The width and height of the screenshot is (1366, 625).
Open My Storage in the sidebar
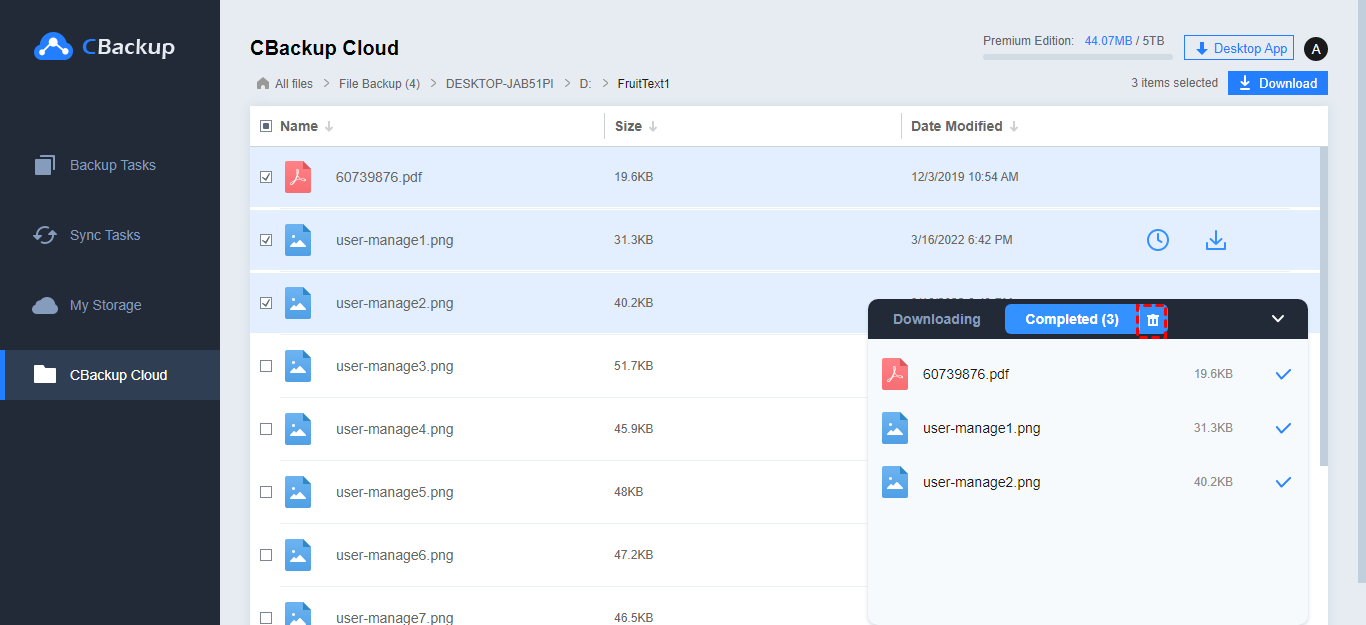pos(105,305)
